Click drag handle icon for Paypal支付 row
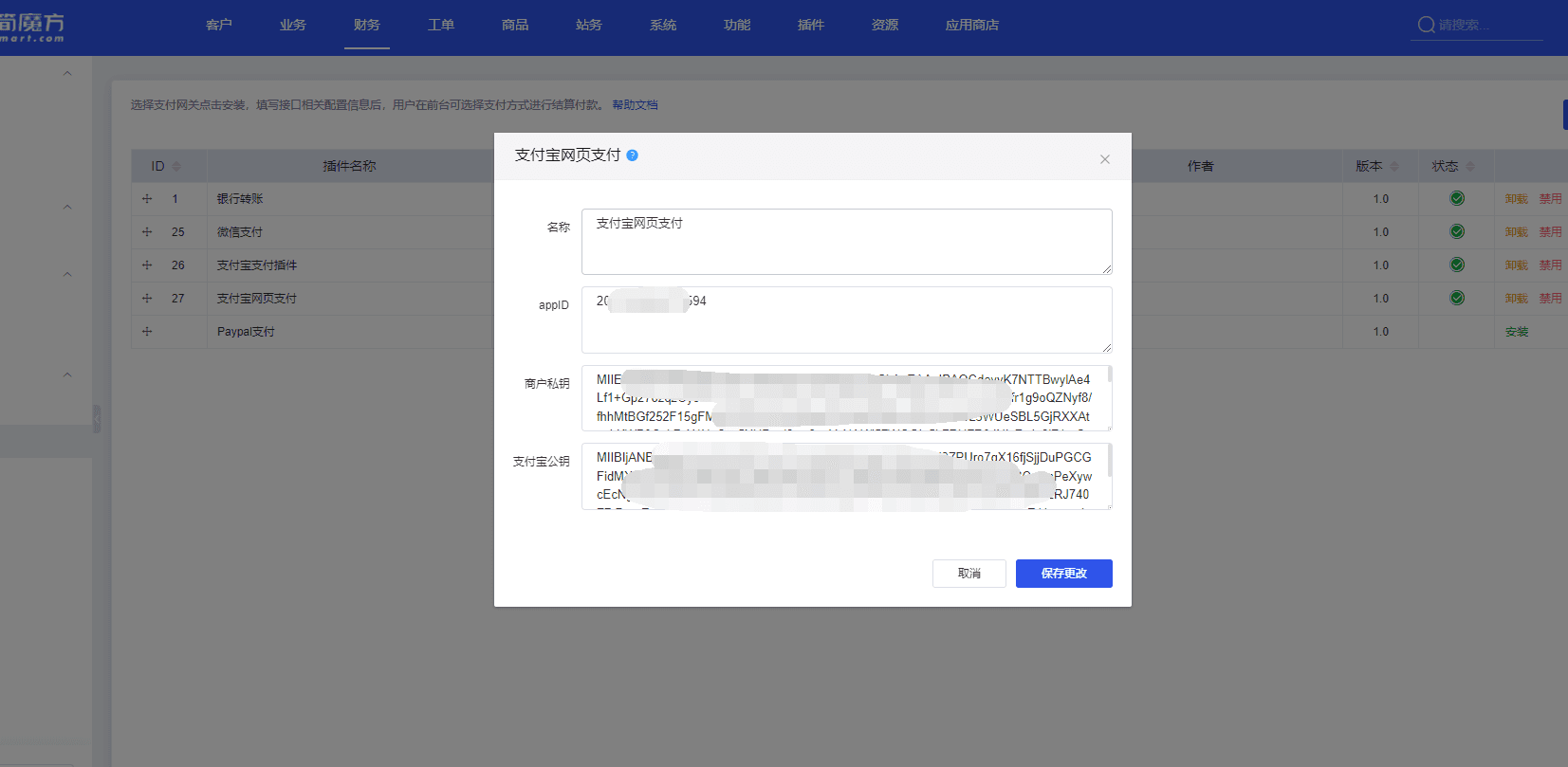Screen dimensions: 1568x767 pos(147,332)
